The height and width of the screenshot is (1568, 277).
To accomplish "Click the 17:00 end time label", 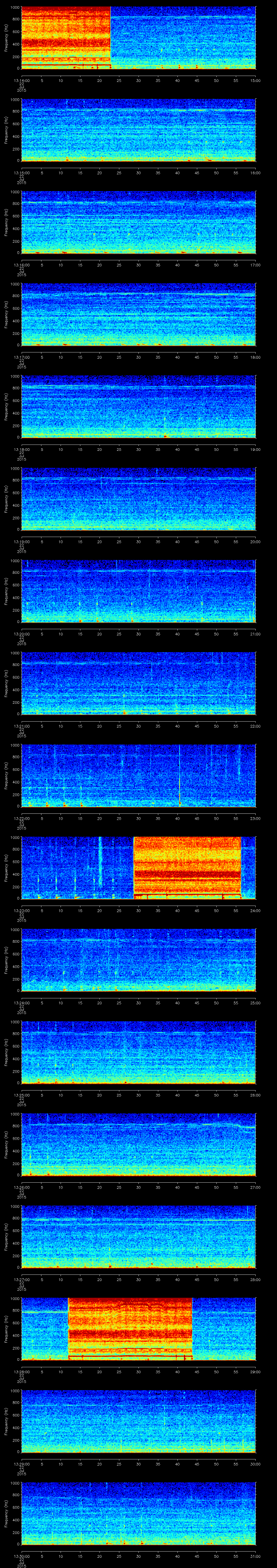I will point(255,265).
